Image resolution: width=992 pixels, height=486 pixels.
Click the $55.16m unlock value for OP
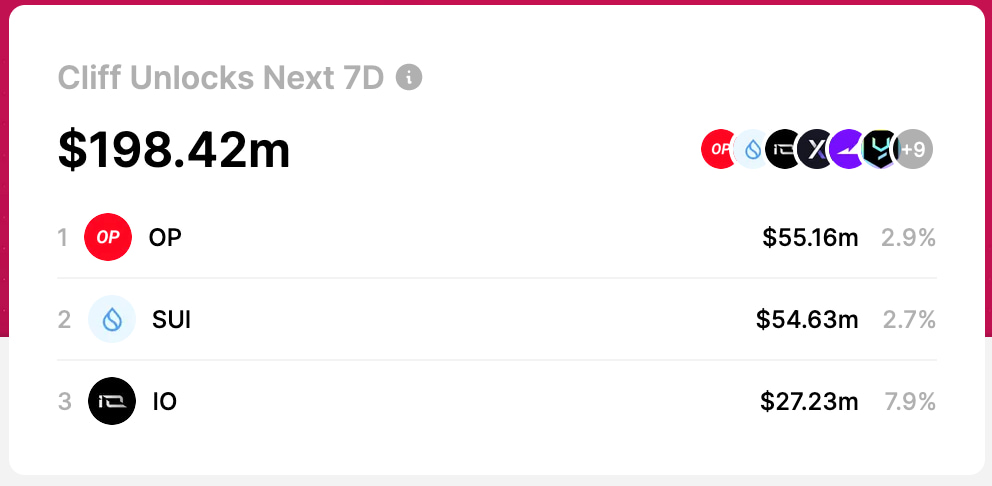pos(810,238)
